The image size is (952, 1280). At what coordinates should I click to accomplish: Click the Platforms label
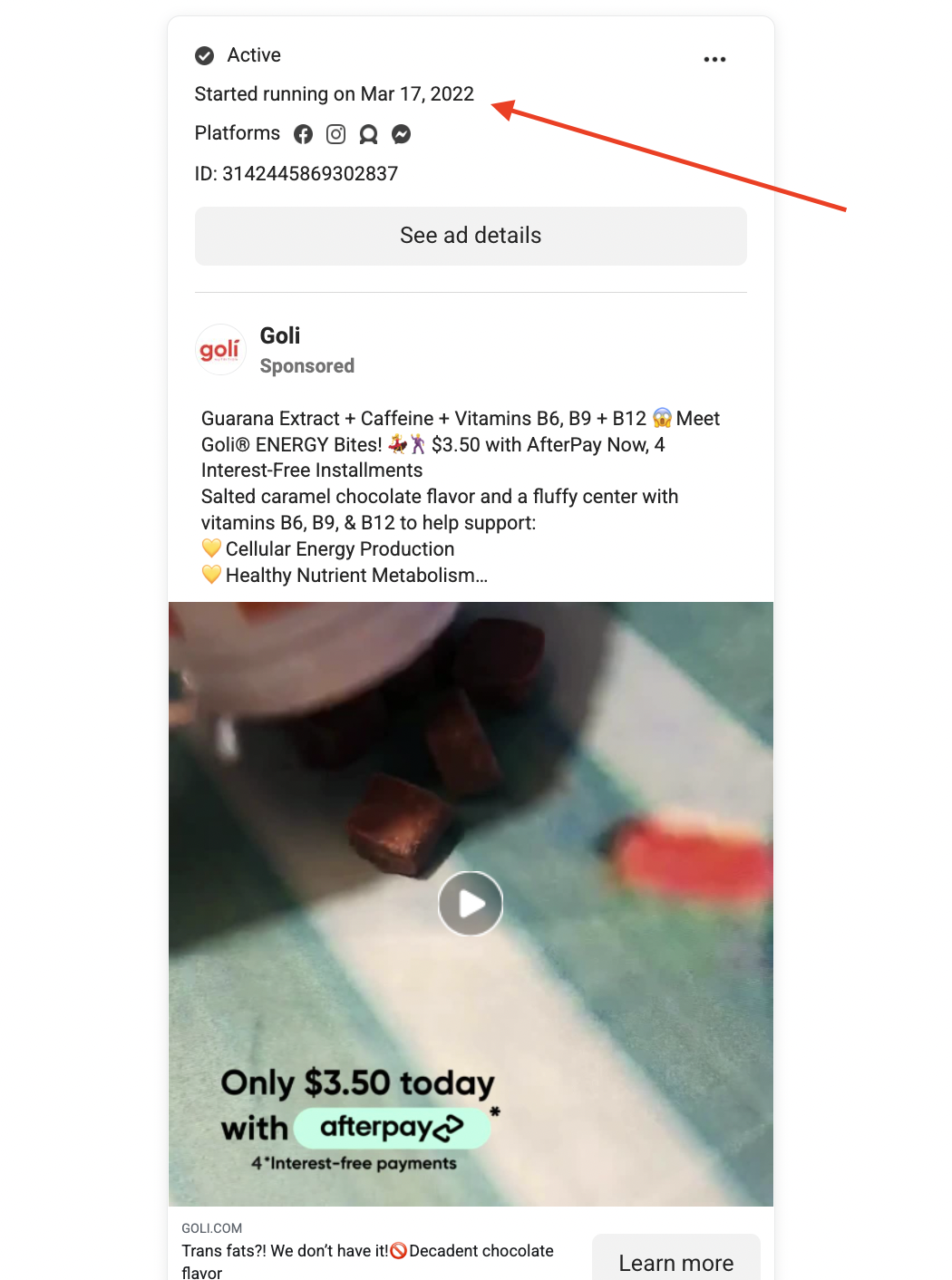coord(238,133)
